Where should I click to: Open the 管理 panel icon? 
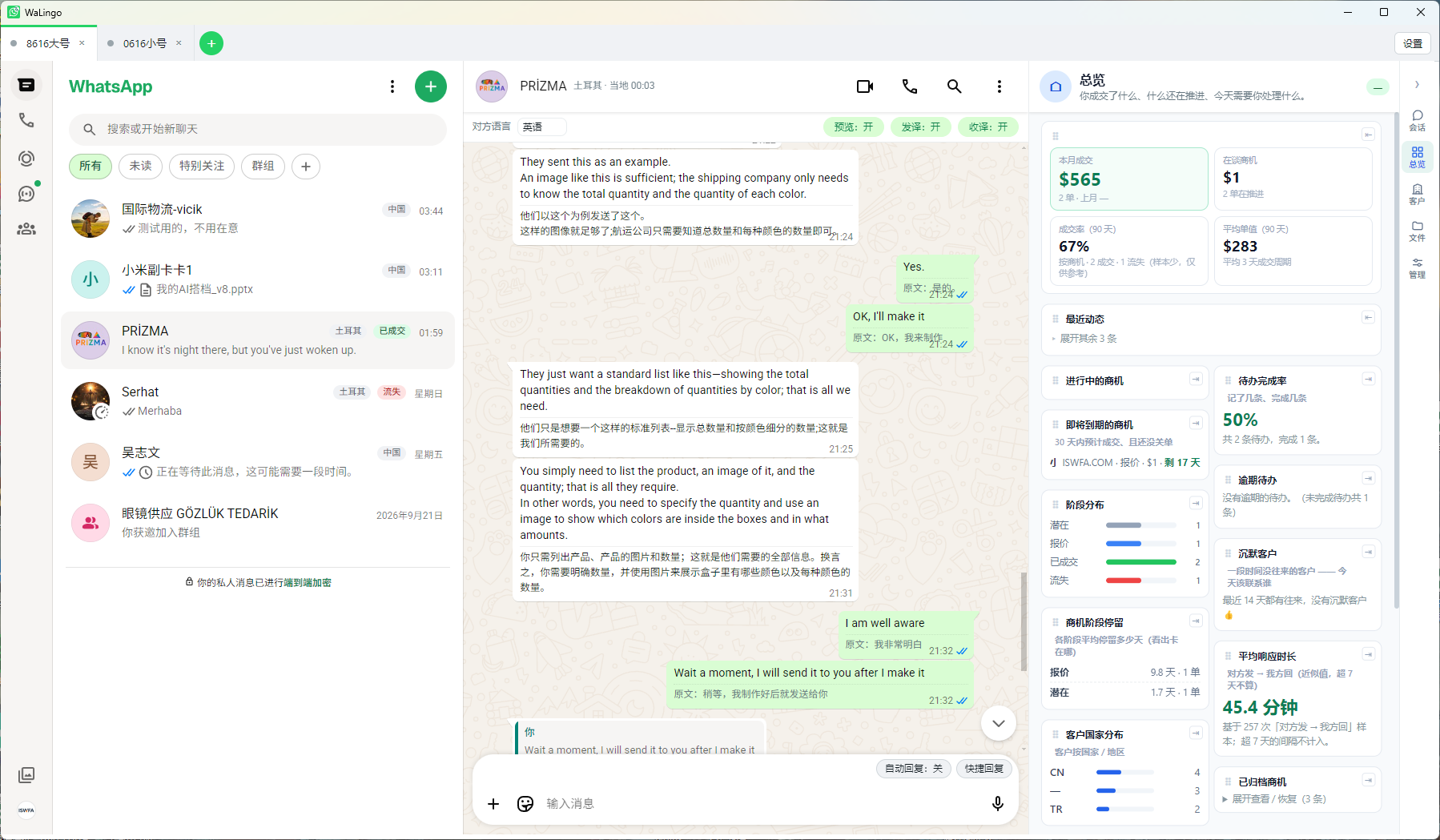1417,267
